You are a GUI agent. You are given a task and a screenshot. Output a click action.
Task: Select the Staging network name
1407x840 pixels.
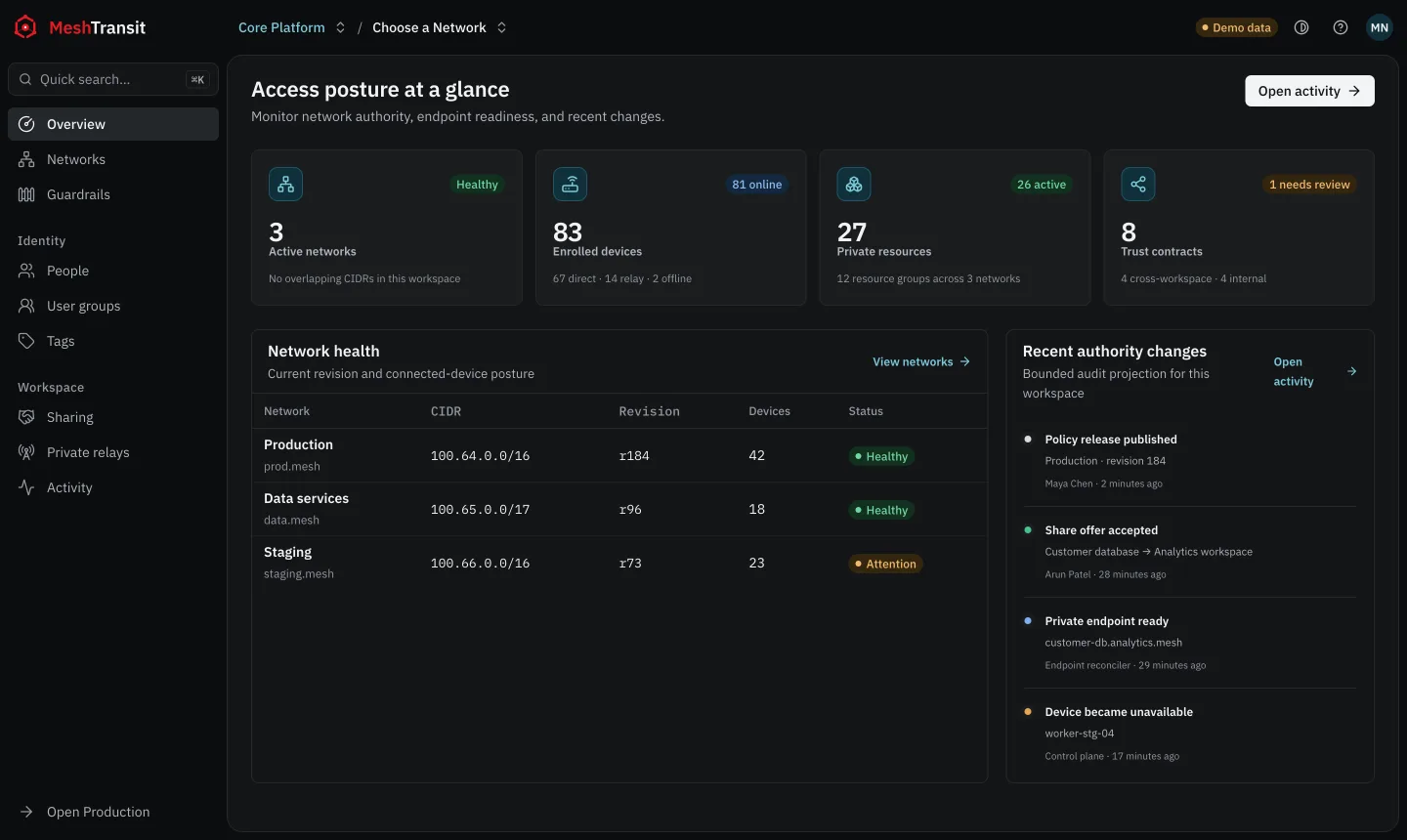(287, 552)
